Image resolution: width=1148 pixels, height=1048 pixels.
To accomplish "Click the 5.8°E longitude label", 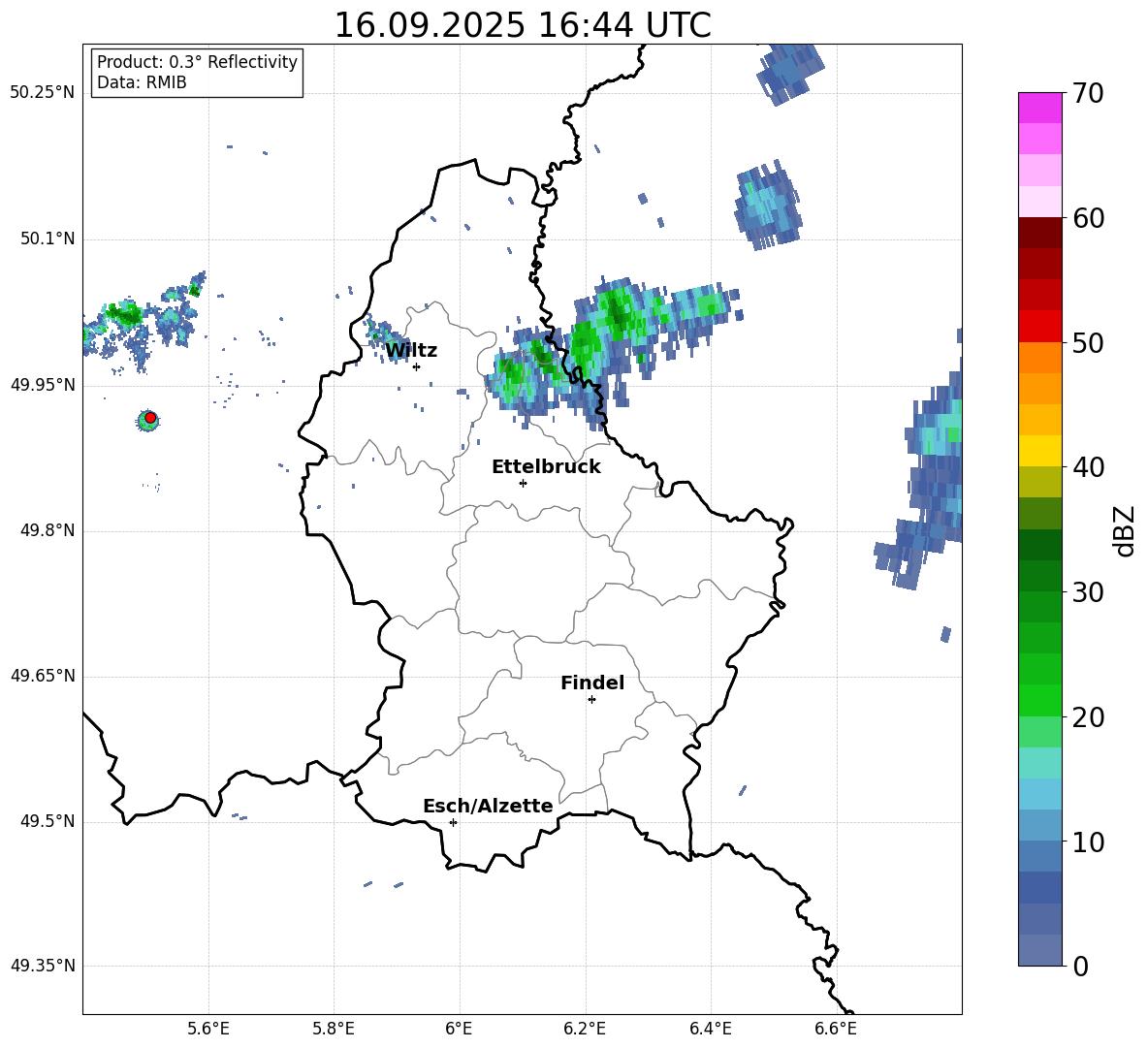I will click(x=334, y=1029).
